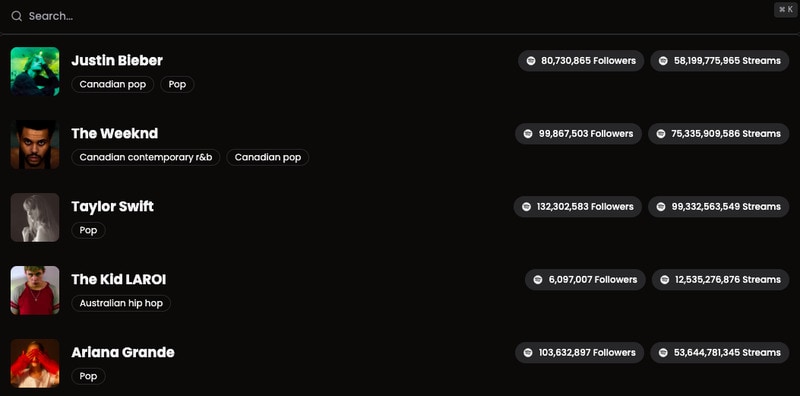Select the Australian hip hop genre tag
Screen dimensions: 800x396
pos(121,303)
